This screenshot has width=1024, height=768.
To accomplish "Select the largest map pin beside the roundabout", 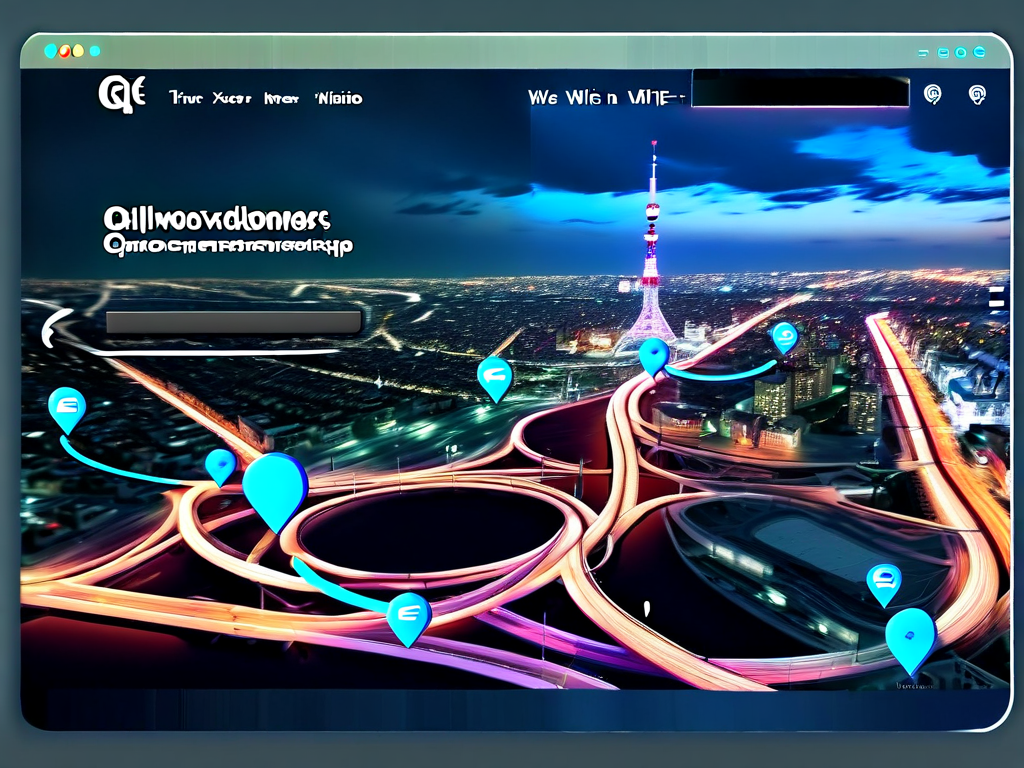I will (x=275, y=487).
